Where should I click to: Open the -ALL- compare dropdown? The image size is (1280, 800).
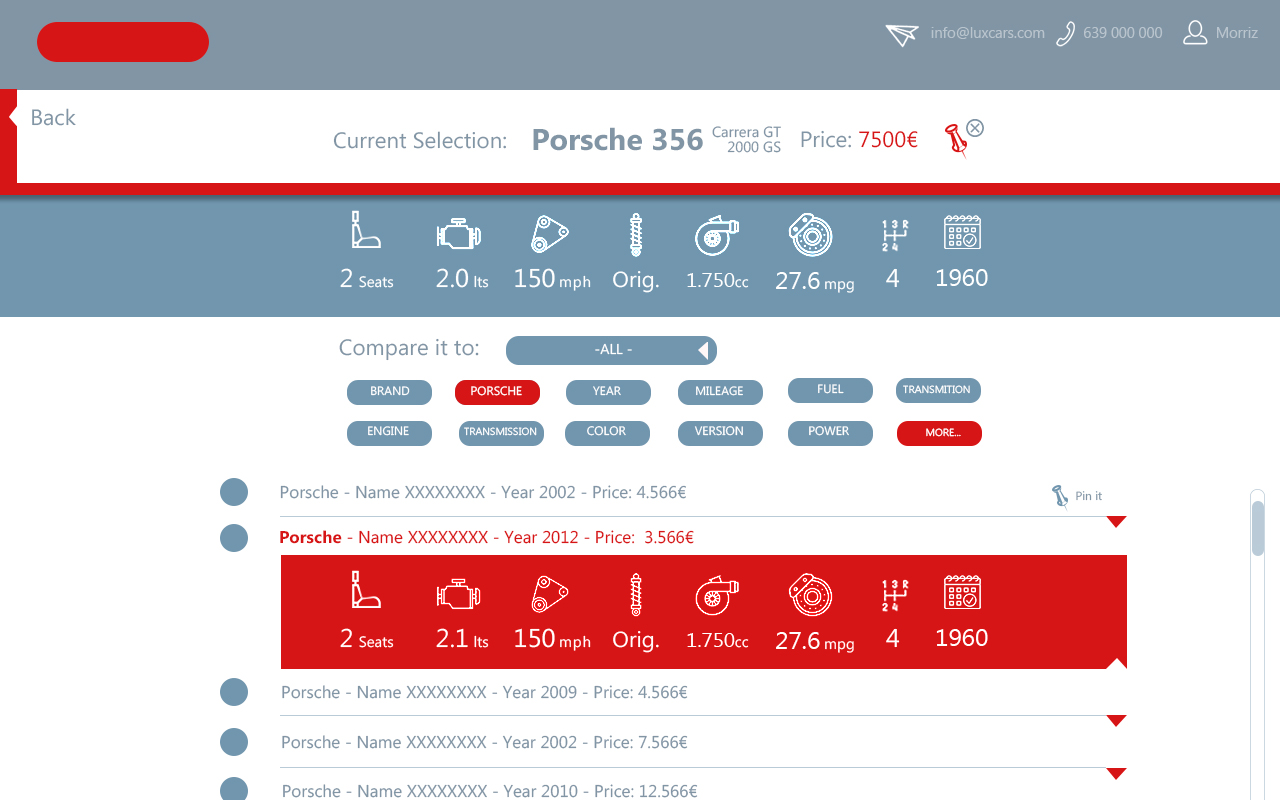pos(611,350)
